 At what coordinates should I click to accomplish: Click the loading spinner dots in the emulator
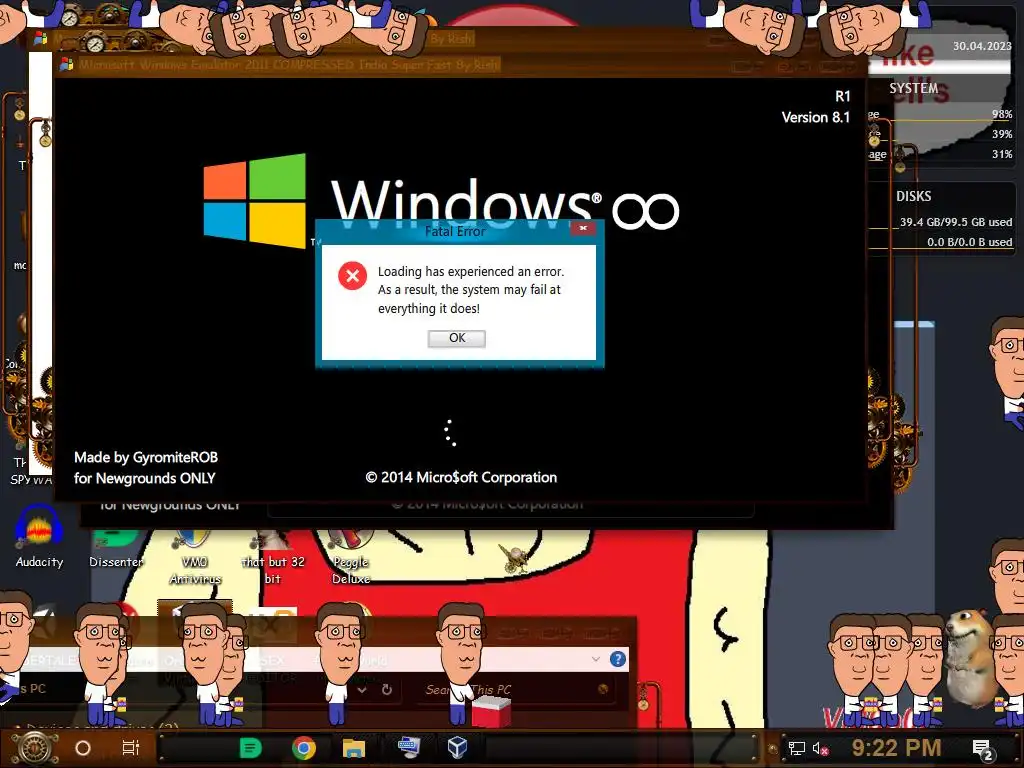click(450, 433)
